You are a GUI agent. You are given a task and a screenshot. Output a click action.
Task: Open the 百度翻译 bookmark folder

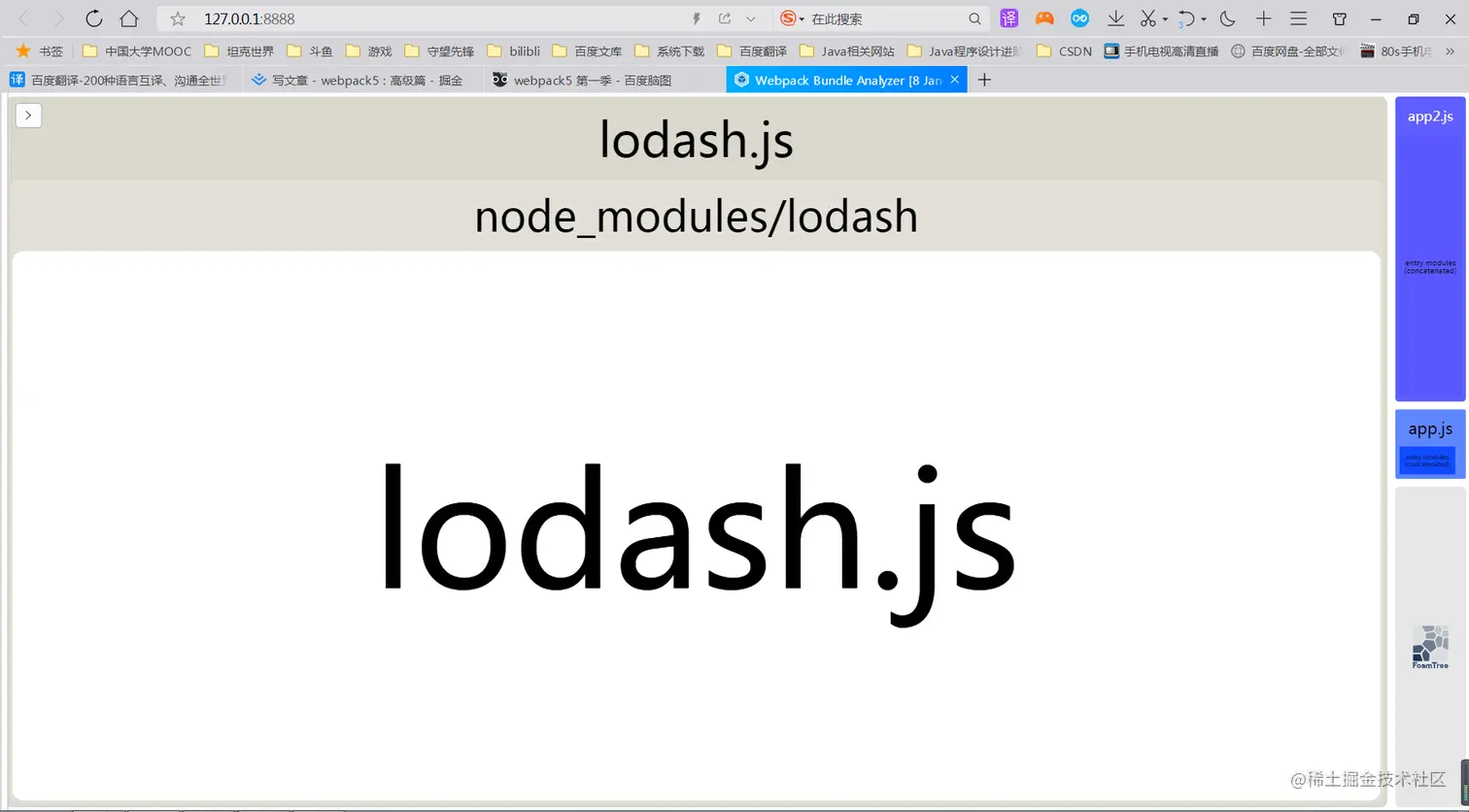pyautogui.click(x=752, y=51)
